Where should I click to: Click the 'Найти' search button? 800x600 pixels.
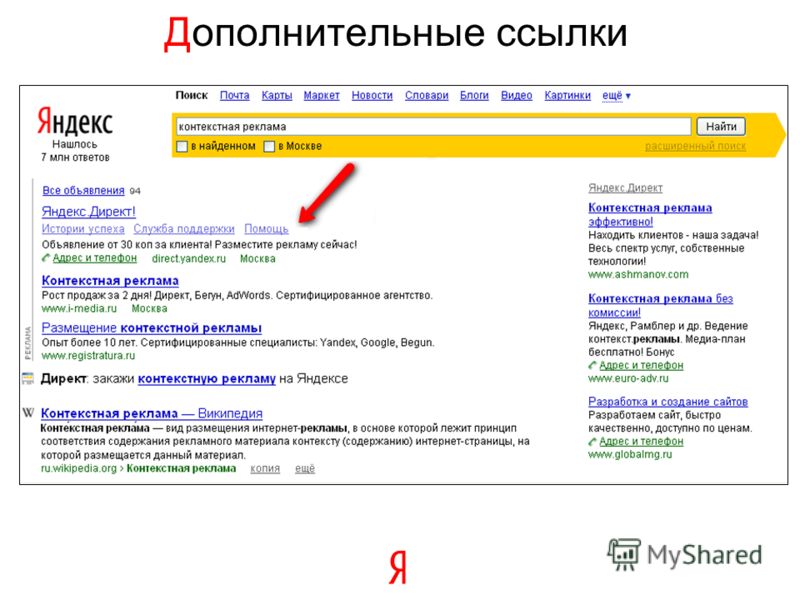click(721, 127)
